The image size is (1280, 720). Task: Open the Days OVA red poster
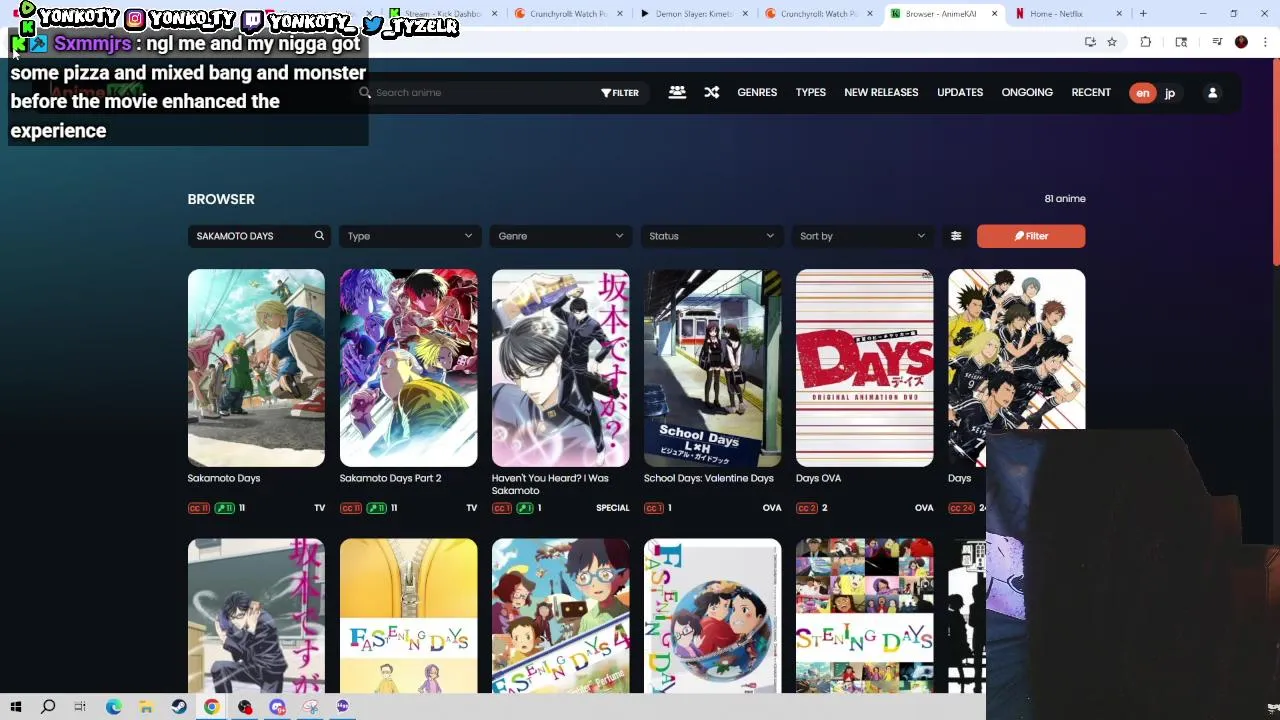click(865, 368)
